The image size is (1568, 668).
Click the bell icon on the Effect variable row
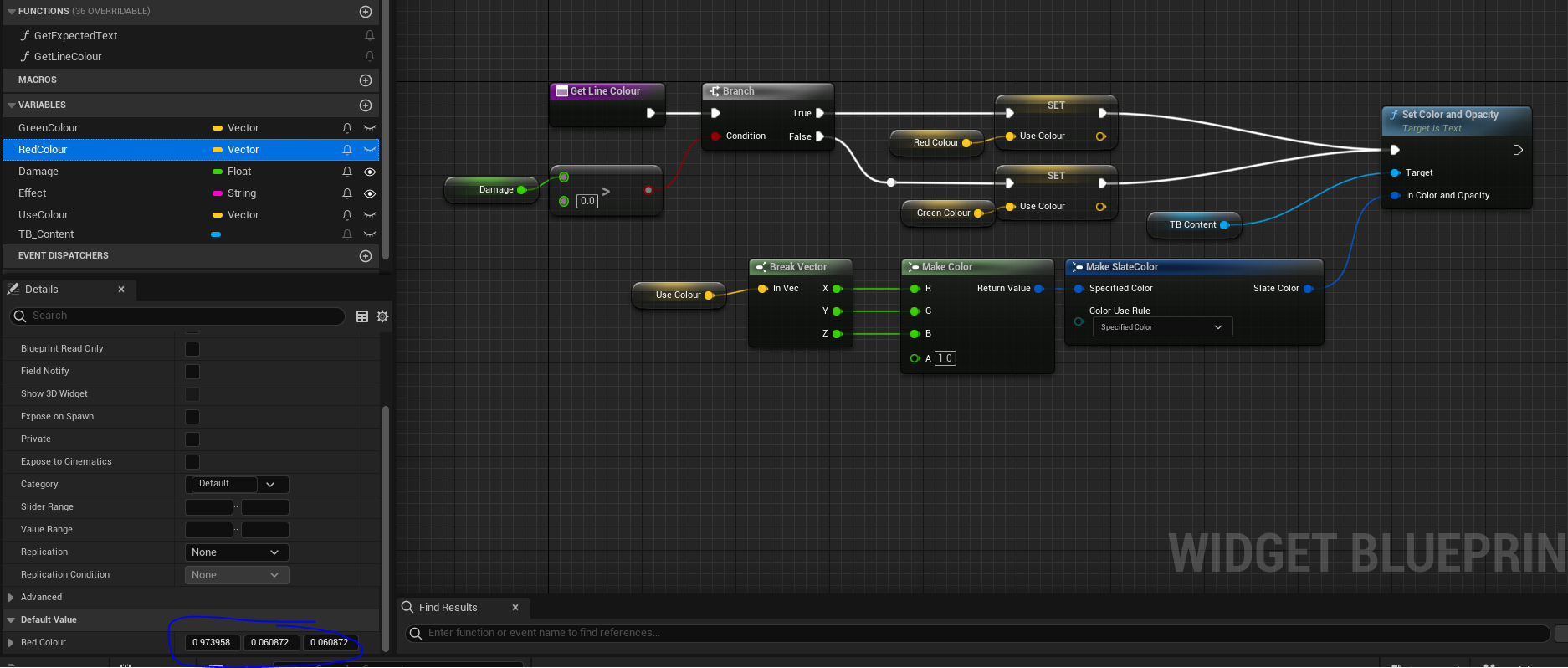(347, 193)
